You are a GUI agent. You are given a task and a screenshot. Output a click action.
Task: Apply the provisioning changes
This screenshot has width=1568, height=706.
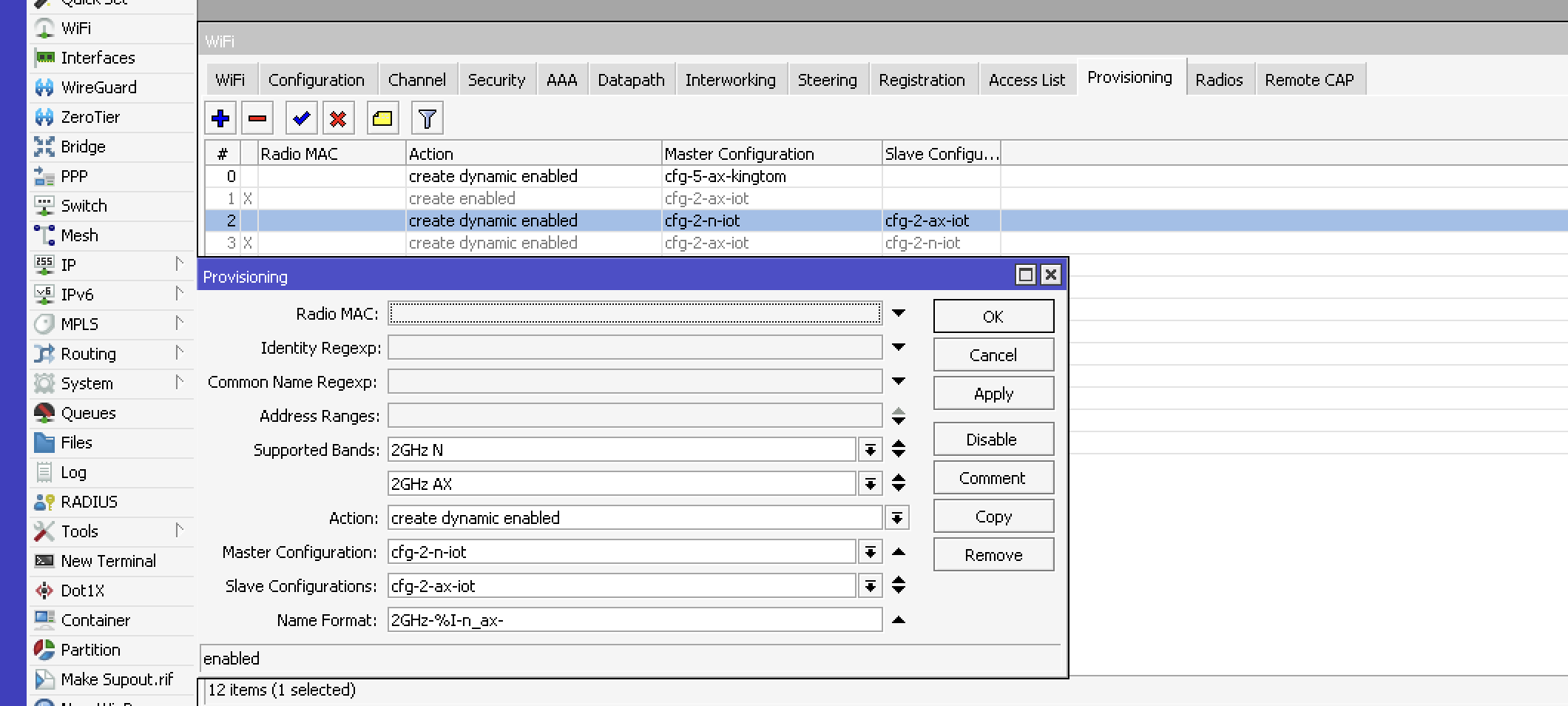[993, 394]
